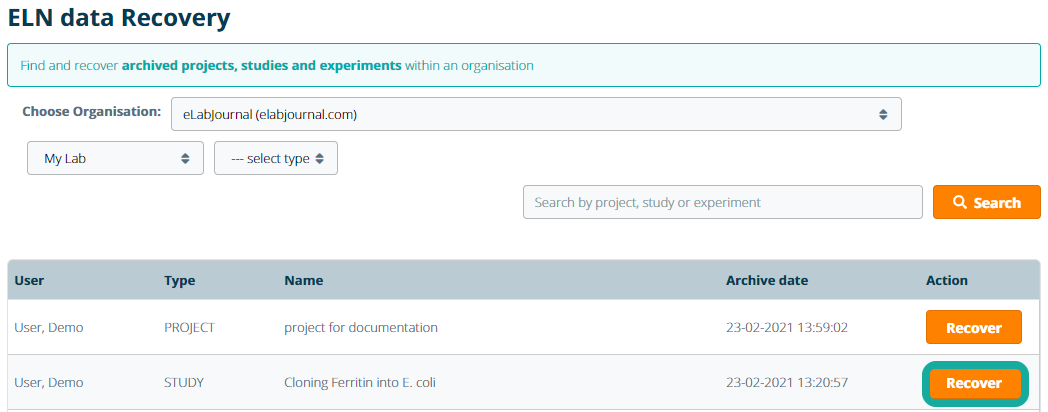Viewport: 1048px width, 412px height.
Task: Open the select type dropdown
Action: tap(276, 159)
